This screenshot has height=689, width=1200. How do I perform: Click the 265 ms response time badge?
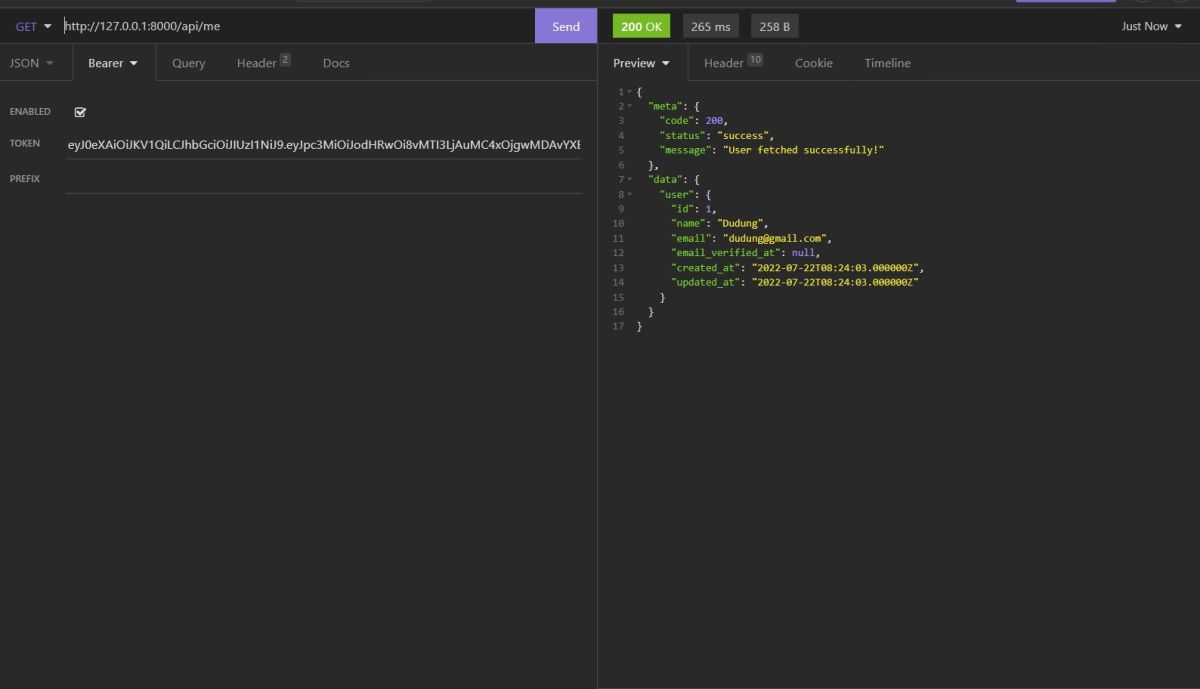(x=710, y=27)
